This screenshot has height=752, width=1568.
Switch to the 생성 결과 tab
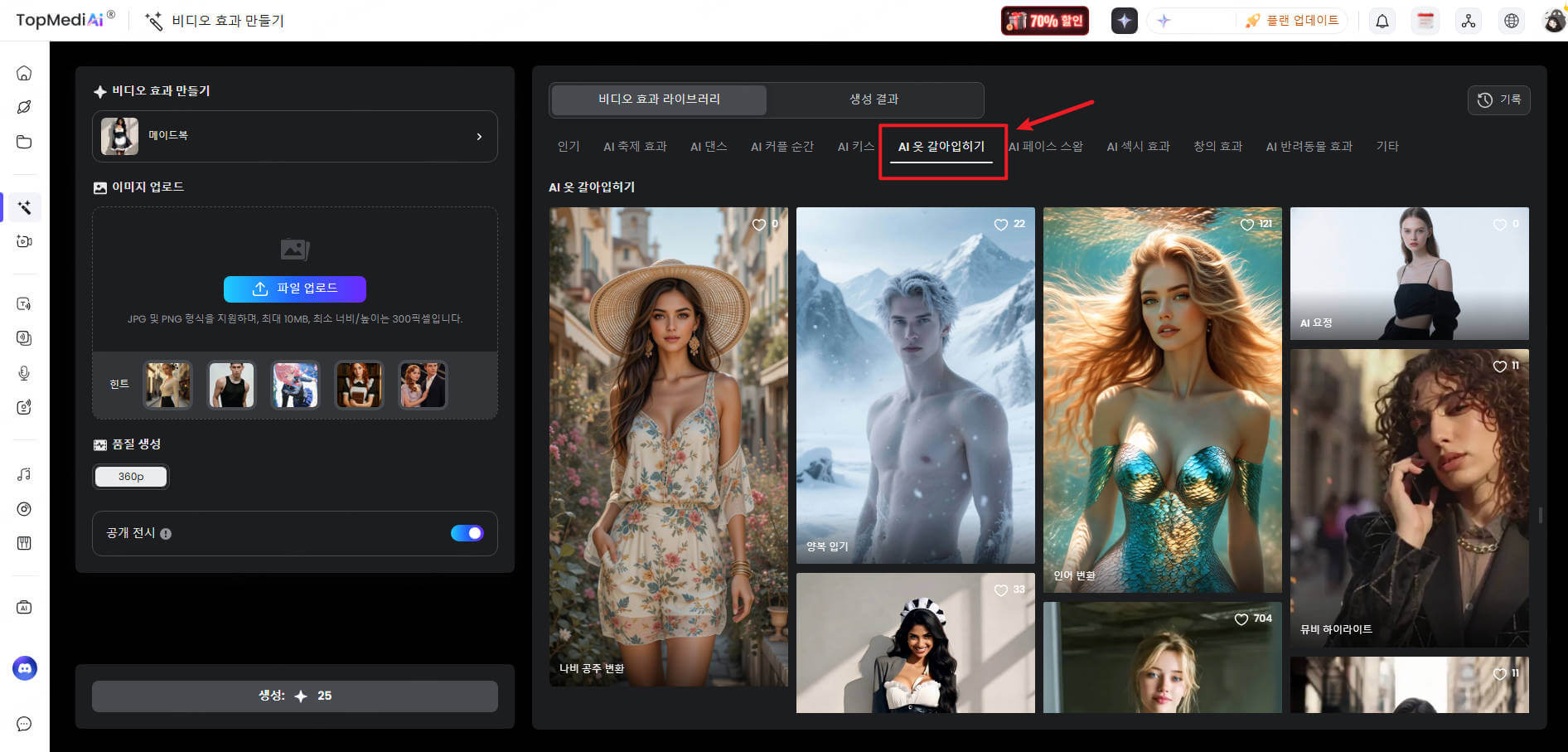[x=874, y=99]
